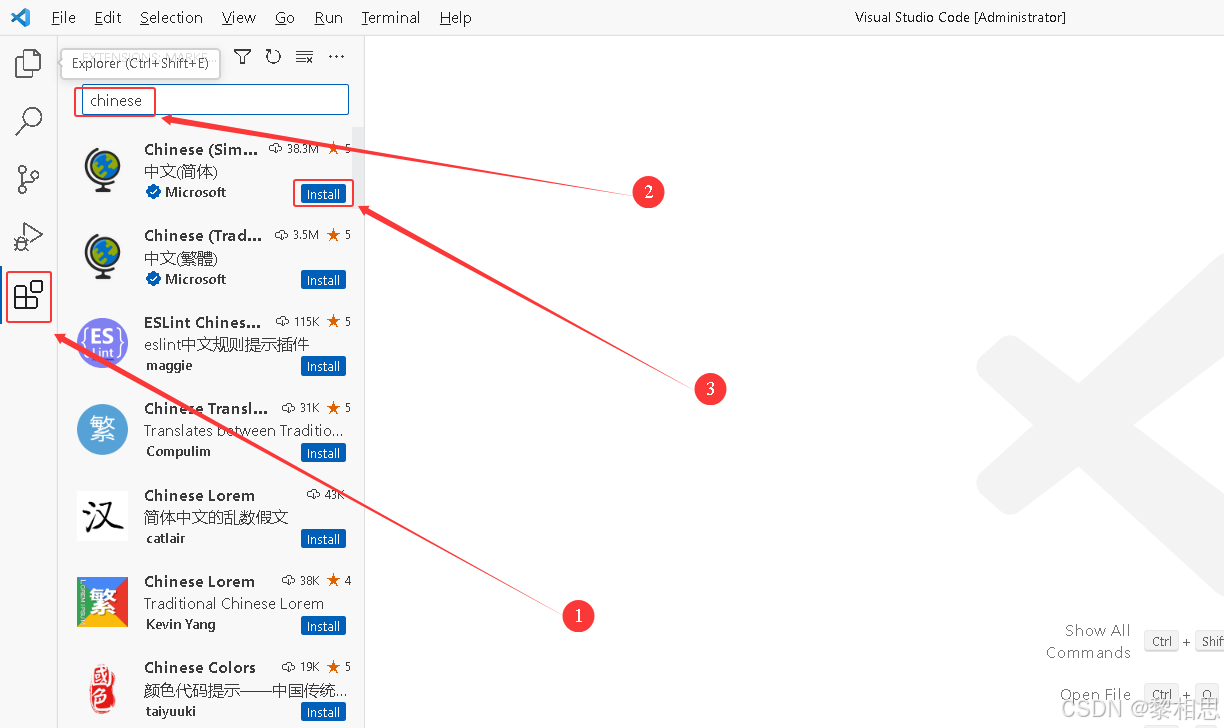Open Extensions views and more actions menu
1224x728 pixels.
[336, 57]
